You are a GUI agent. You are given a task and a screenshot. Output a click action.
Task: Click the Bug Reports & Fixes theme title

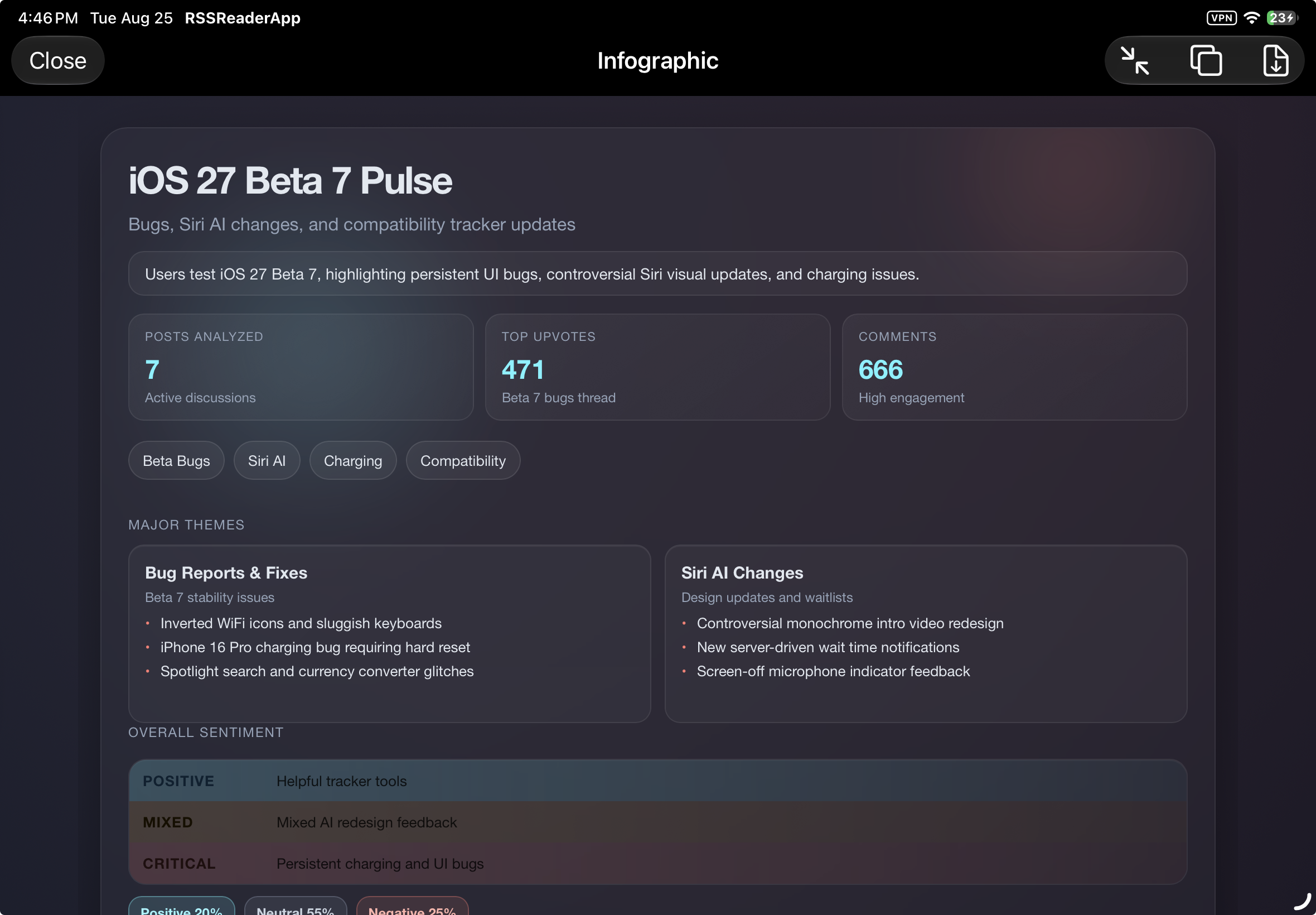pos(226,573)
